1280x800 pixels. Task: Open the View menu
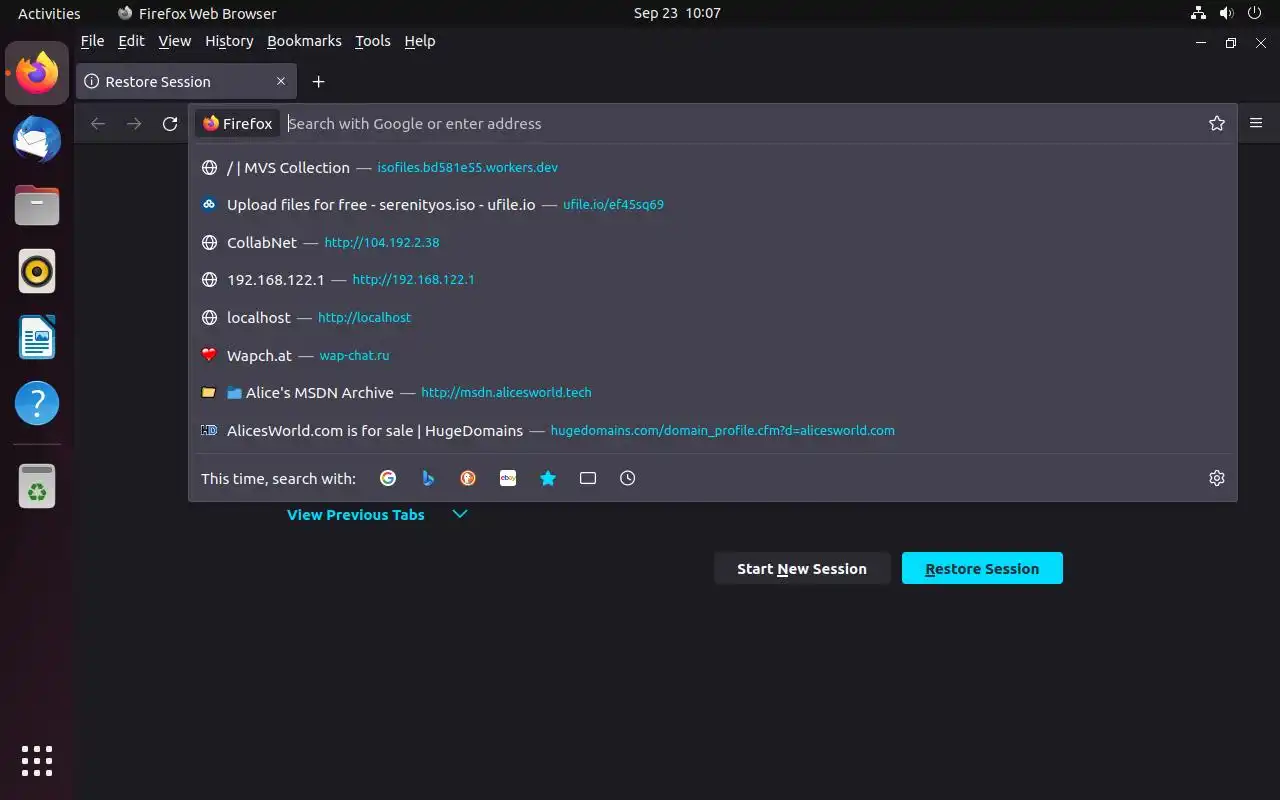click(174, 41)
